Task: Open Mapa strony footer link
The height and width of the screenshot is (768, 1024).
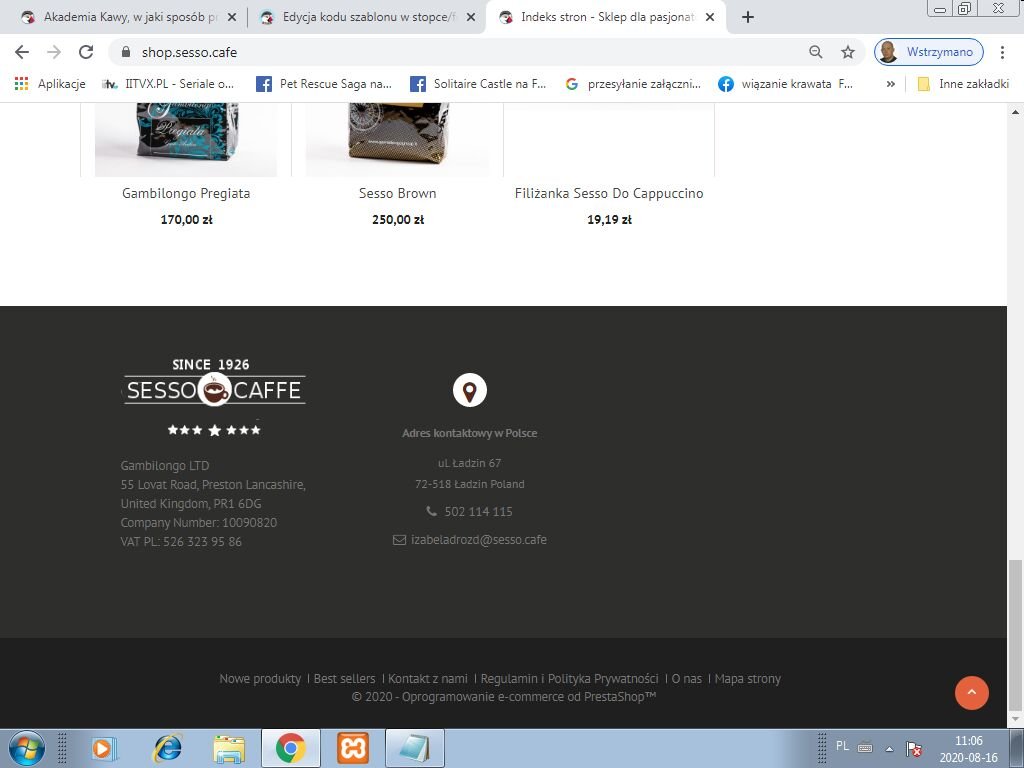Action: tap(748, 679)
